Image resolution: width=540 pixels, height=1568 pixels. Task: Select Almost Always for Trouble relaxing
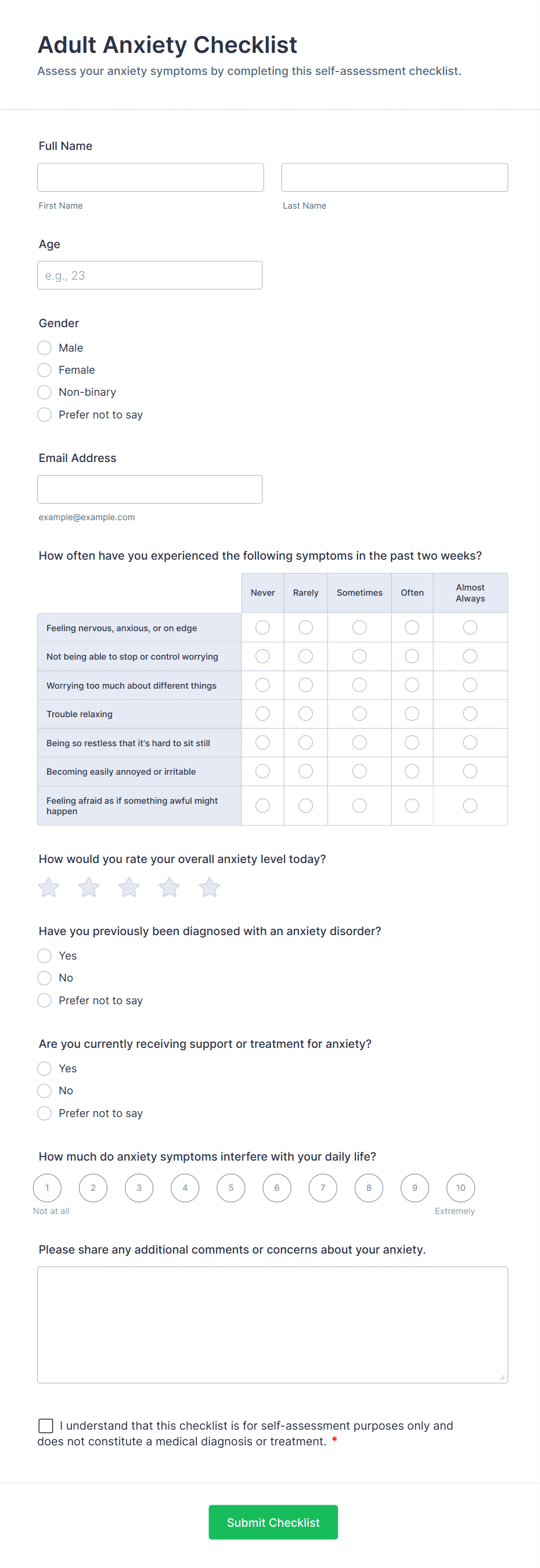(470, 714)
